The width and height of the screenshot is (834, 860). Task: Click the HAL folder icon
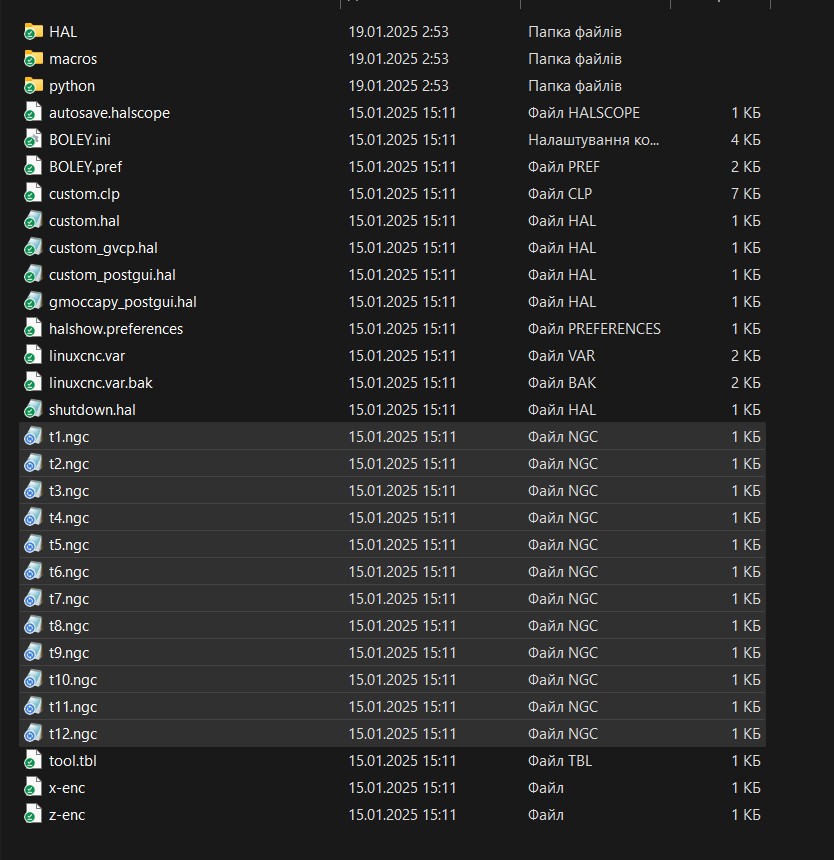point(33,32)
